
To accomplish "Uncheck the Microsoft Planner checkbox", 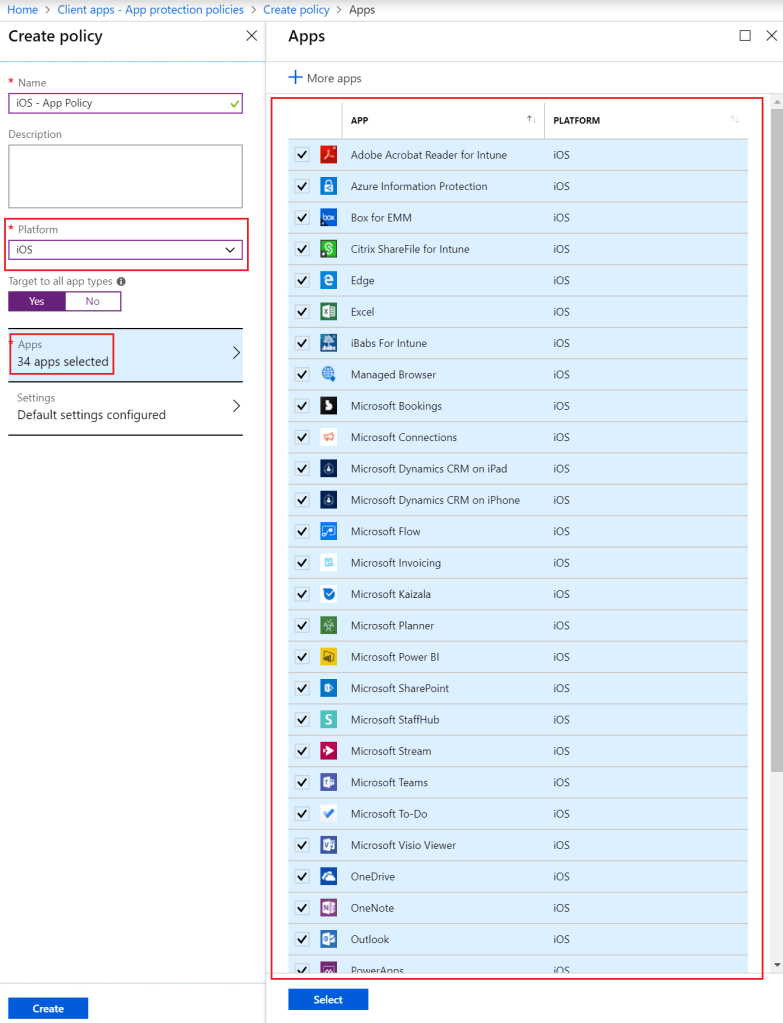I will click(x=302, y=626).
